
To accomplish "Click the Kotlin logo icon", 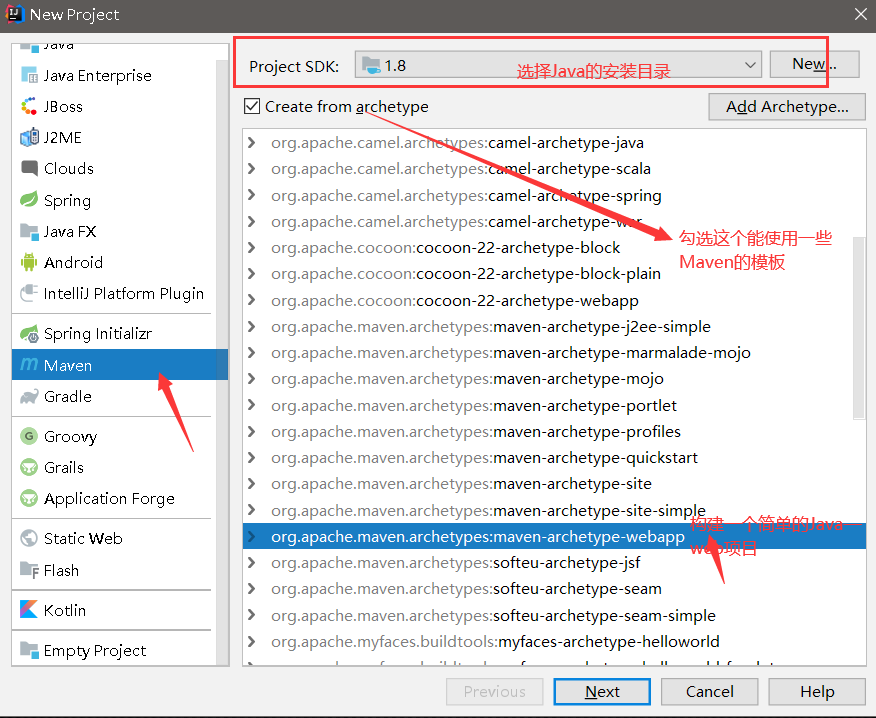I will tap(29, 610).
